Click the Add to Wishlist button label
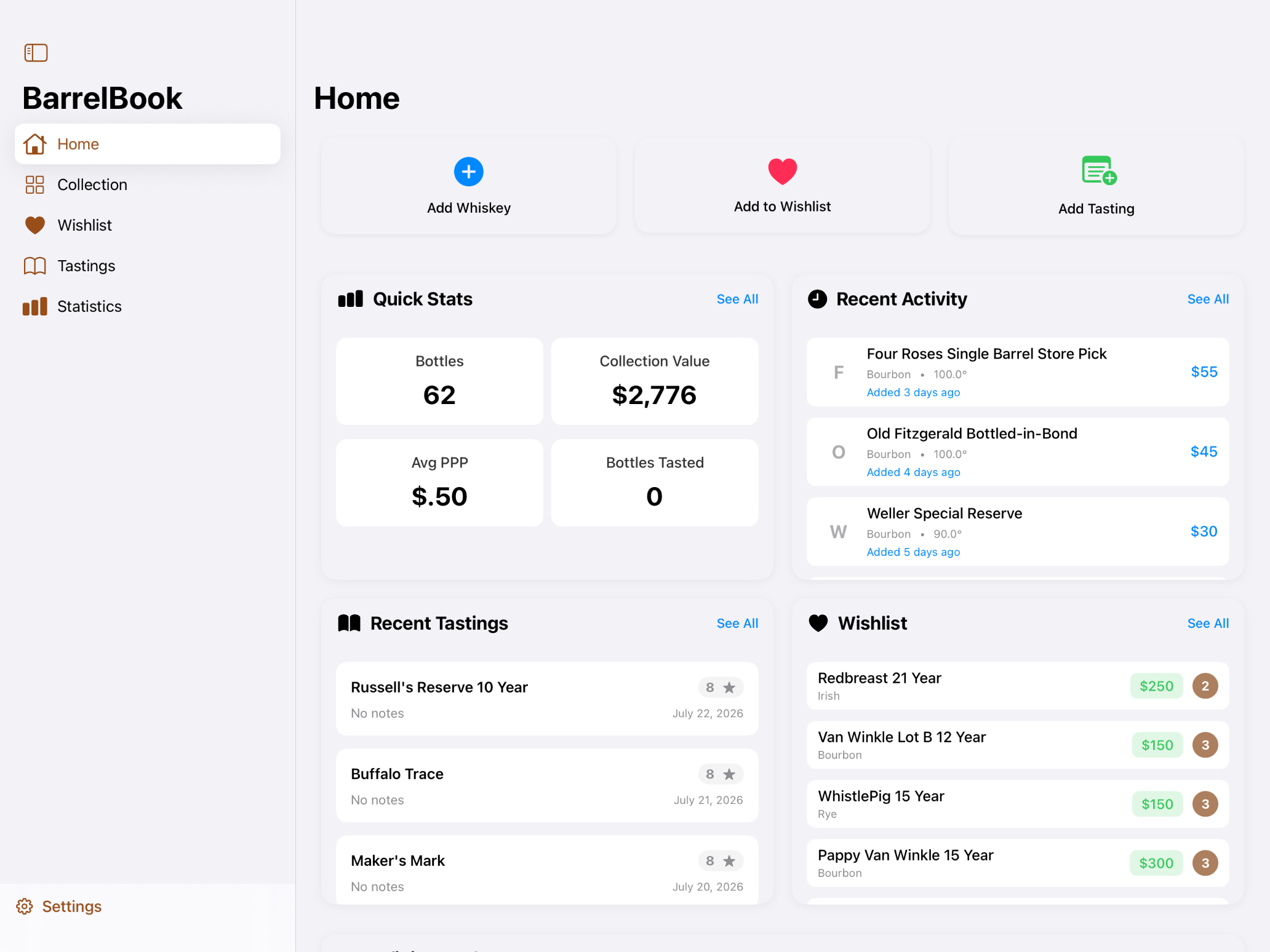 click(x=783, y=207)
